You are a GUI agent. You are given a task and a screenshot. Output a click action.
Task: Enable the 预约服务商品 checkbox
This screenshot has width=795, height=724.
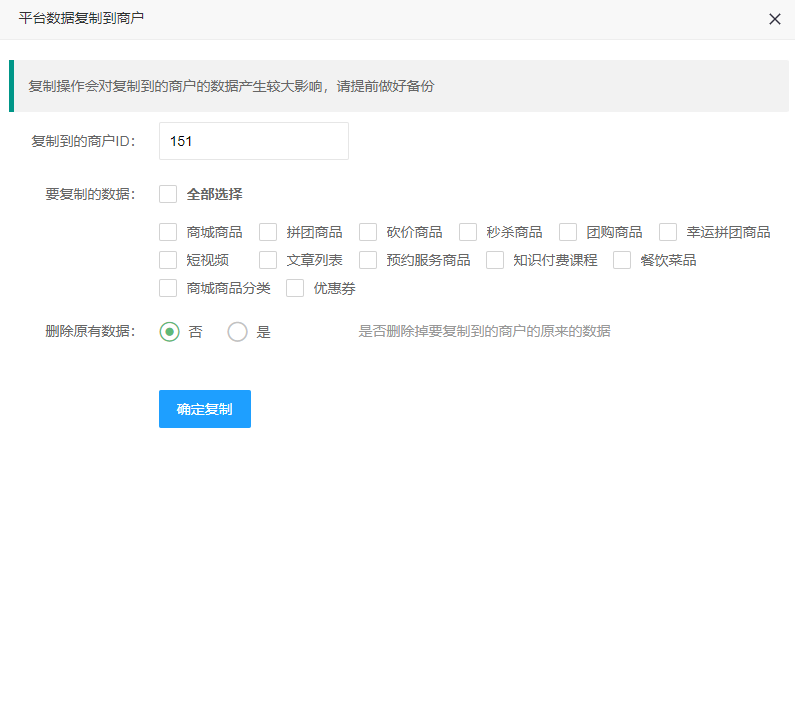(x=368, y=260)
